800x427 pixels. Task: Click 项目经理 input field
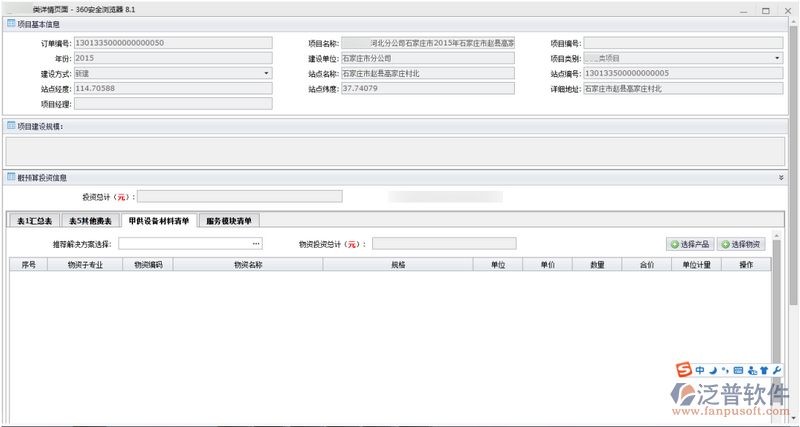pos(173,104)
